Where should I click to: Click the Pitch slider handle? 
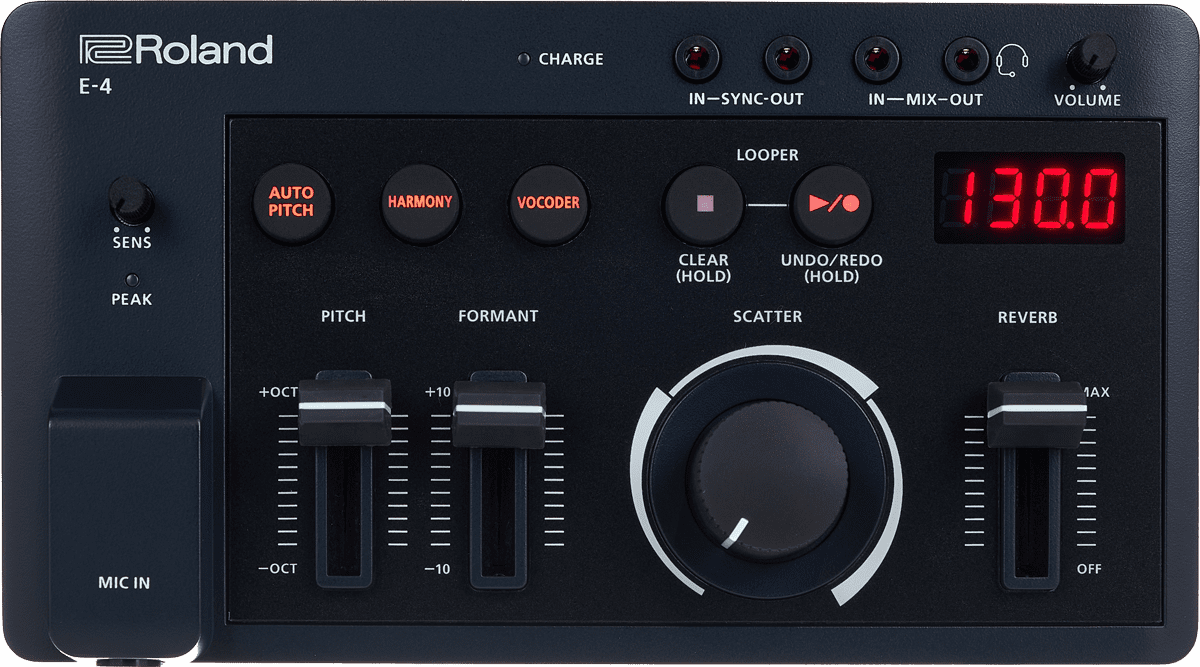click(344, 410)
